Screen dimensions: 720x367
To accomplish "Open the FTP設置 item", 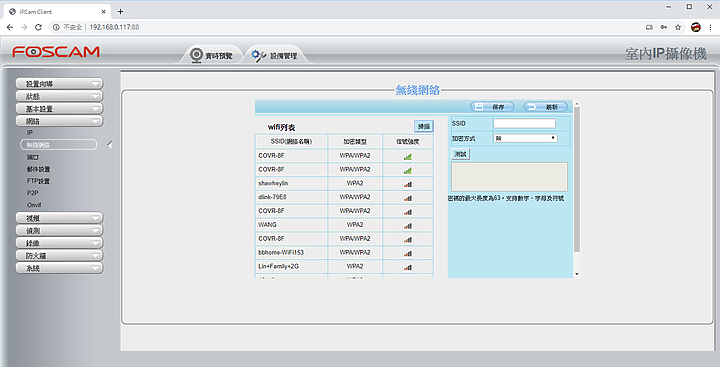I will 38,181.
